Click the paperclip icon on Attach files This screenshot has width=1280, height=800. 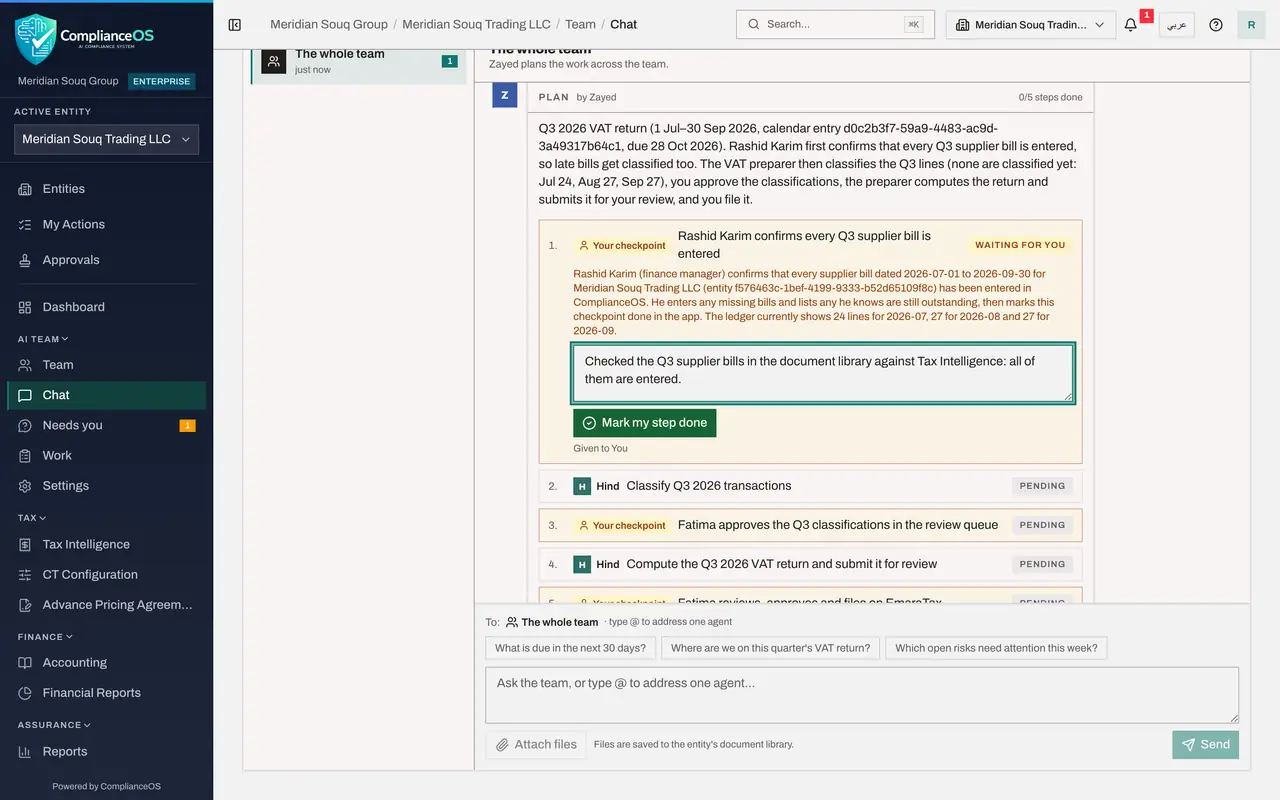click(503, 745)
